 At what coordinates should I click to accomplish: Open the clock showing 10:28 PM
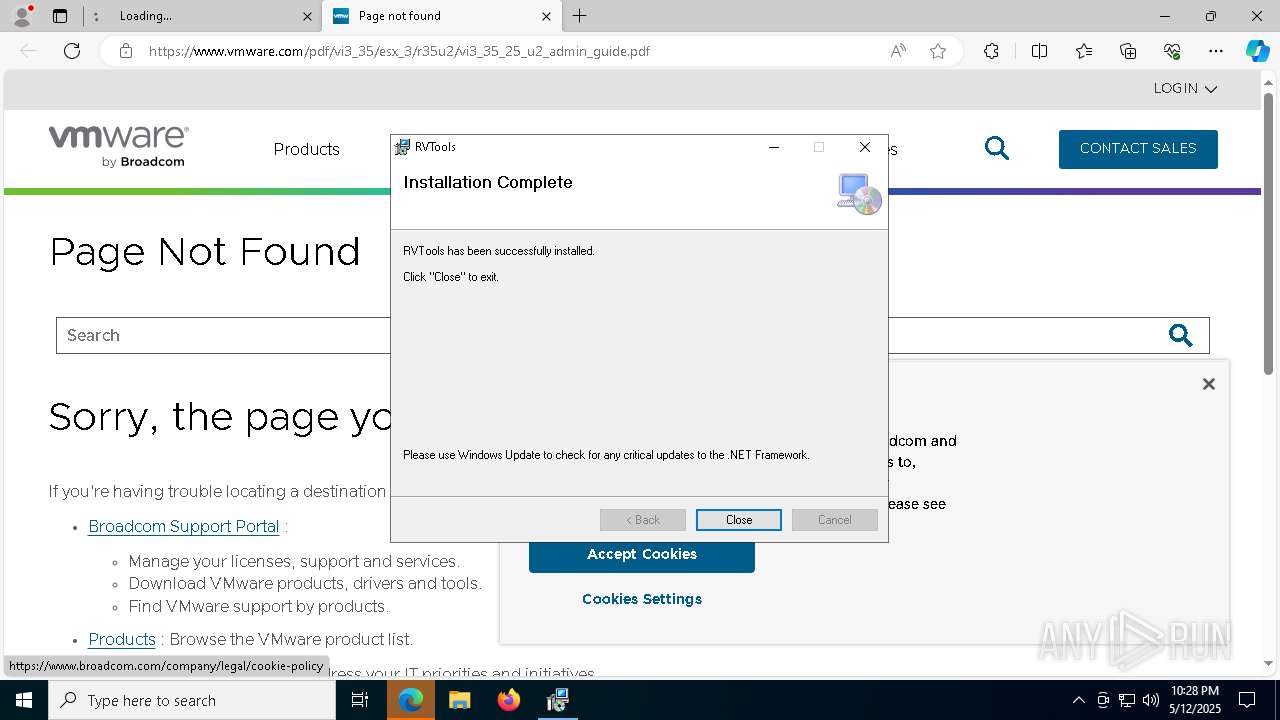tap(1194, 700)
